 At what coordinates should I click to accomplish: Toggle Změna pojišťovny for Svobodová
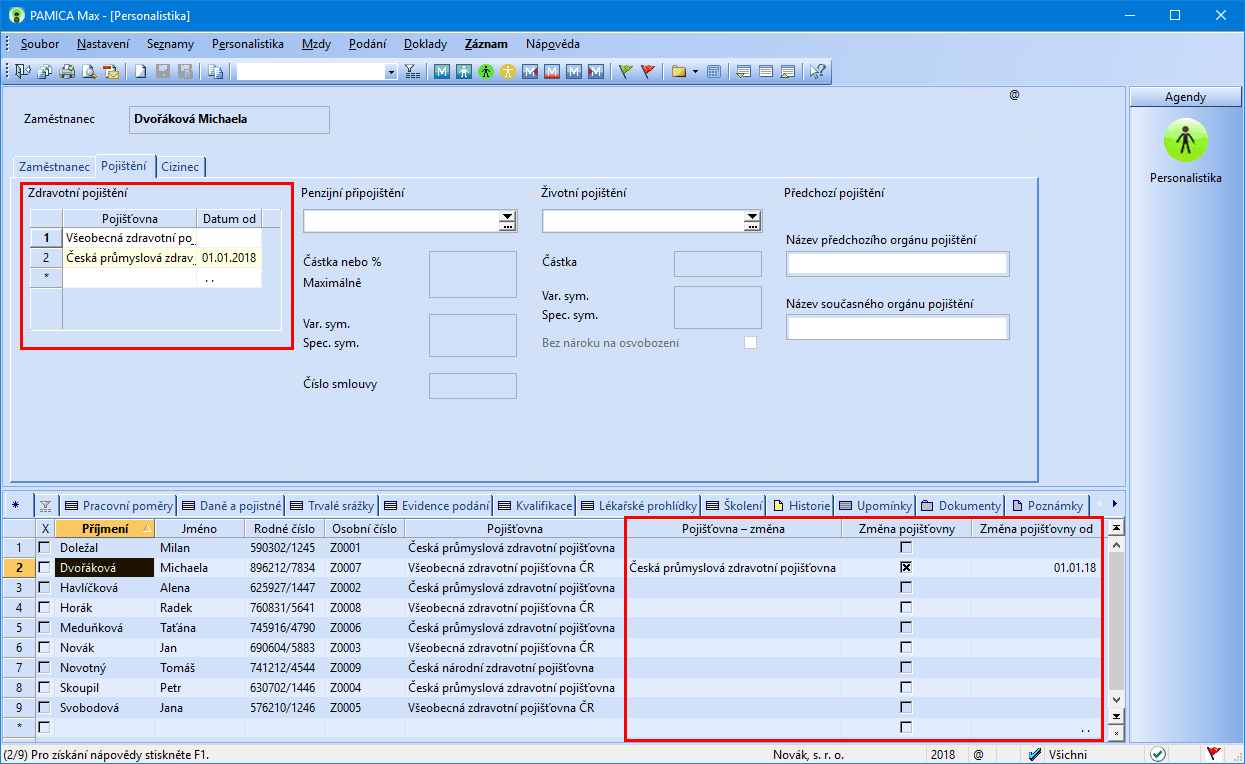pos(906,707)
